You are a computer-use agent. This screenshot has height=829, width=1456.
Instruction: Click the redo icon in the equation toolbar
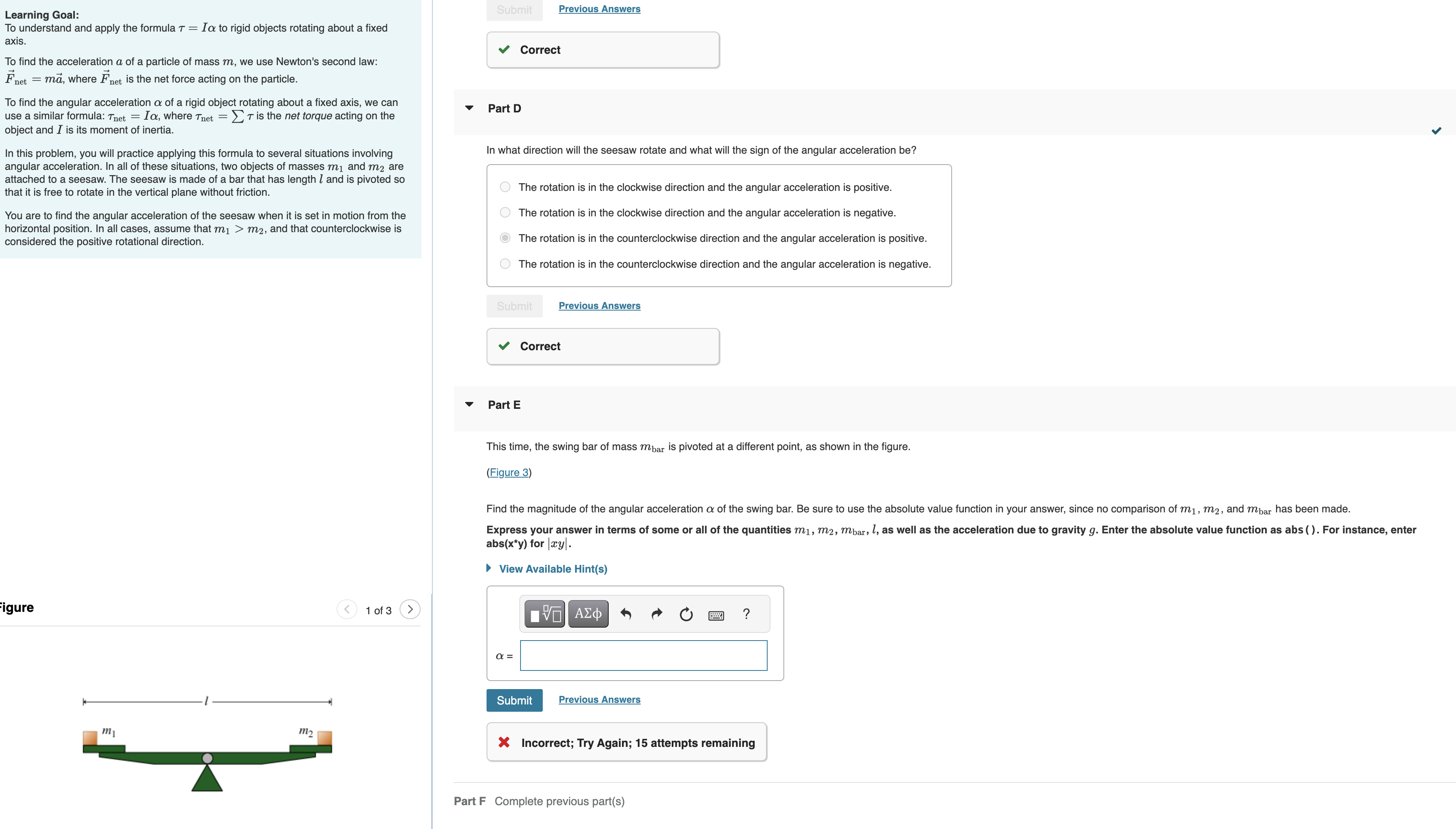coord(656,614)
